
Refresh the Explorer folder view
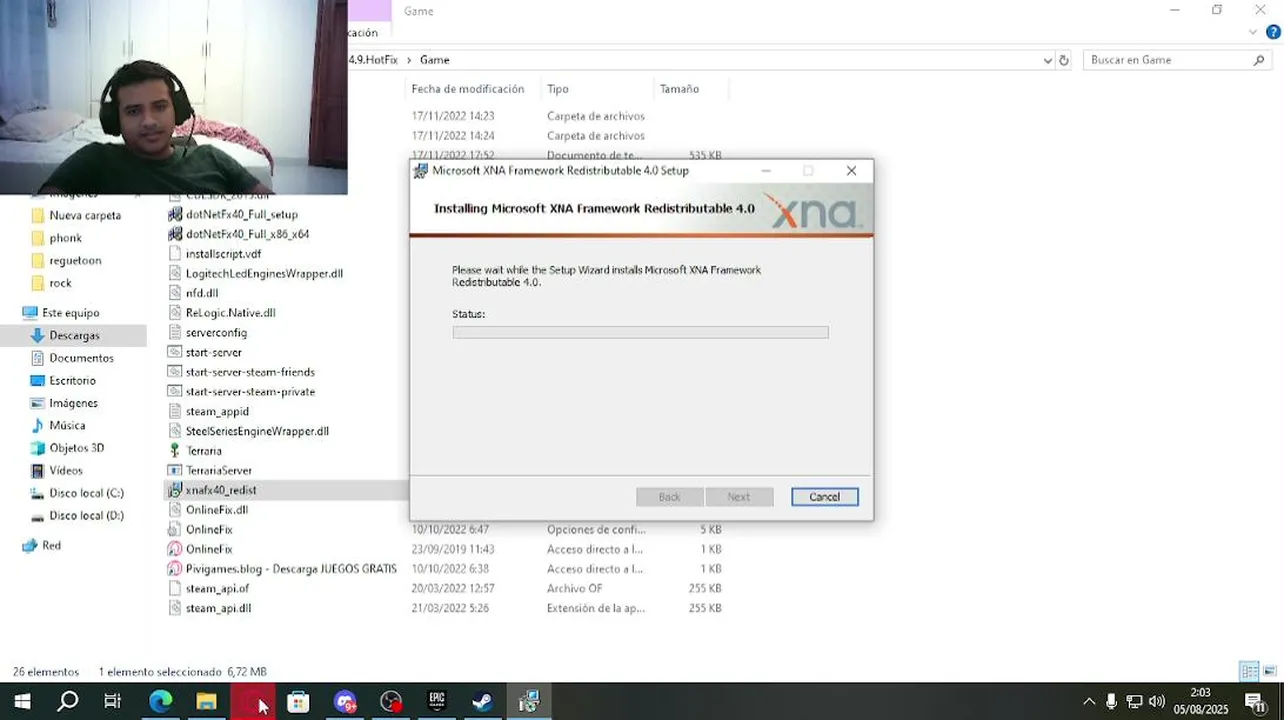tap(1064, 60)
